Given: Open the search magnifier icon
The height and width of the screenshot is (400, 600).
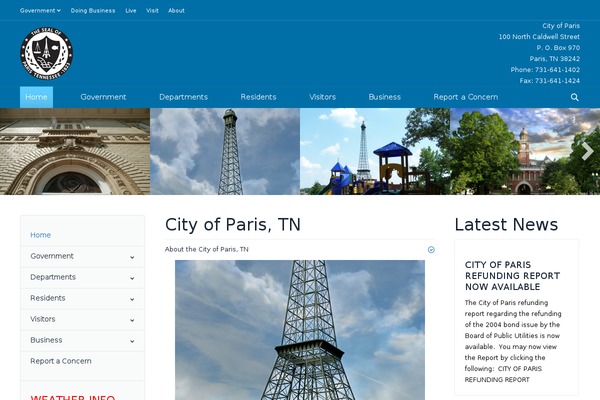Looking at the screenshot, I should (574, 97).
